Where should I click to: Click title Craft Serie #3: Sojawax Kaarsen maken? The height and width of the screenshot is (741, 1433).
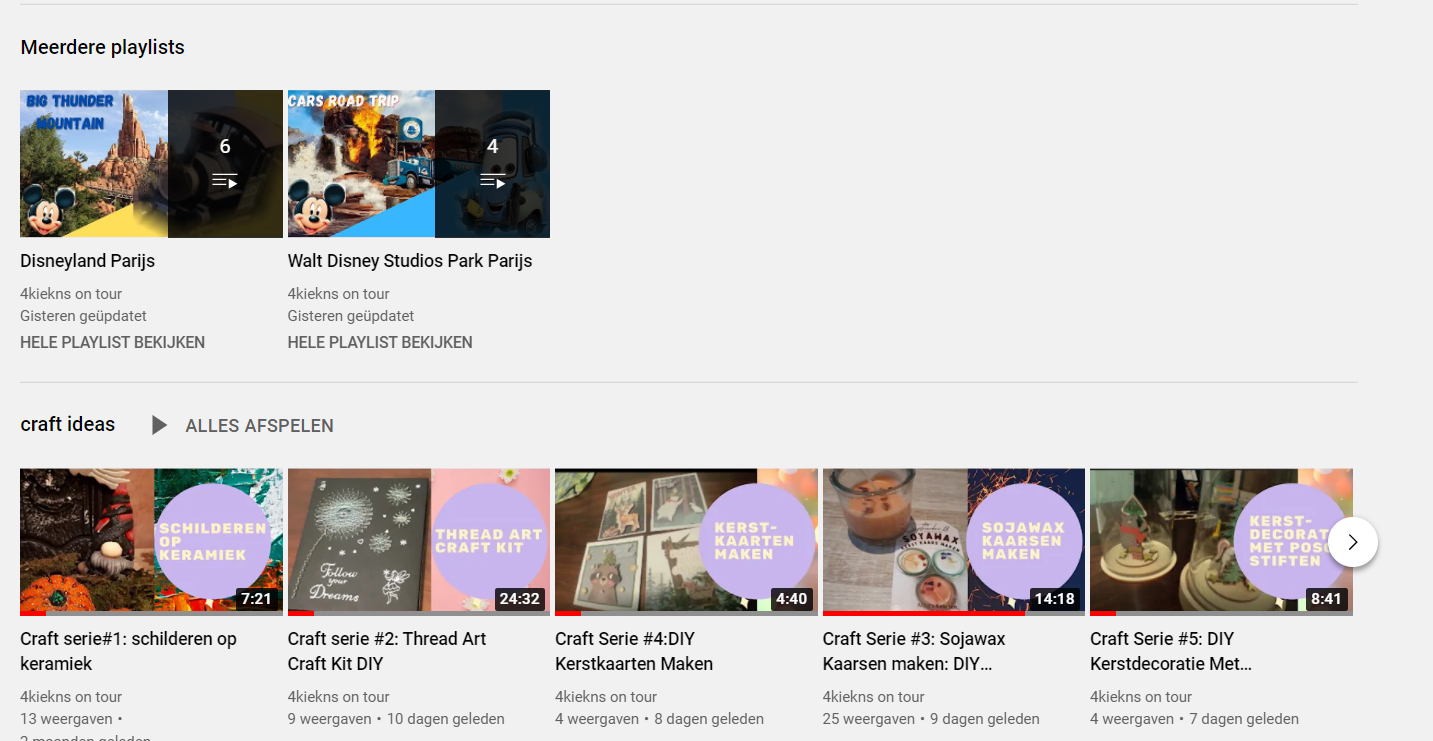pyautogui.click(x=914, y=651)
